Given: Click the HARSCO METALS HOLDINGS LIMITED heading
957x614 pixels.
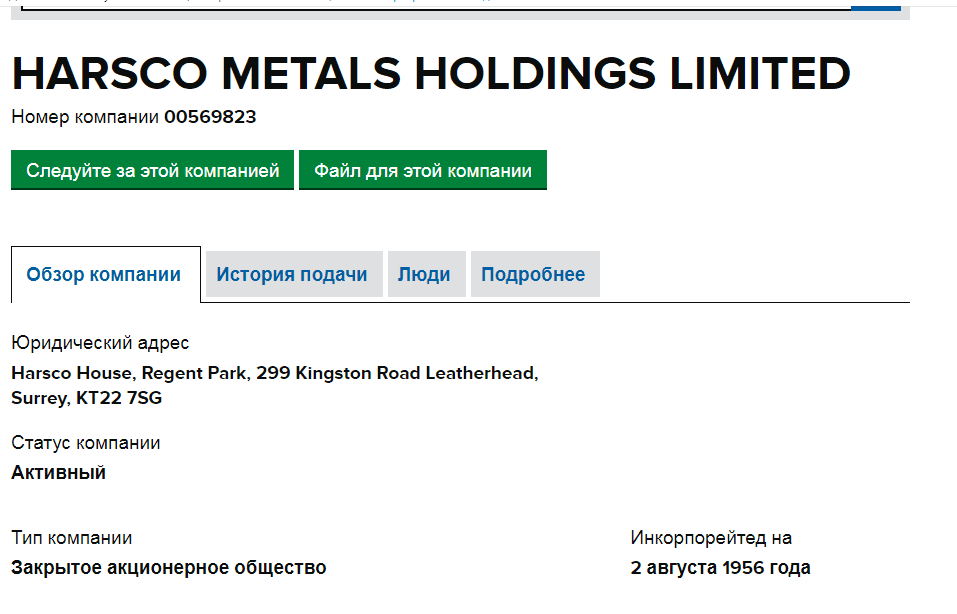Looking at the screenshot, I should point(431,74).
